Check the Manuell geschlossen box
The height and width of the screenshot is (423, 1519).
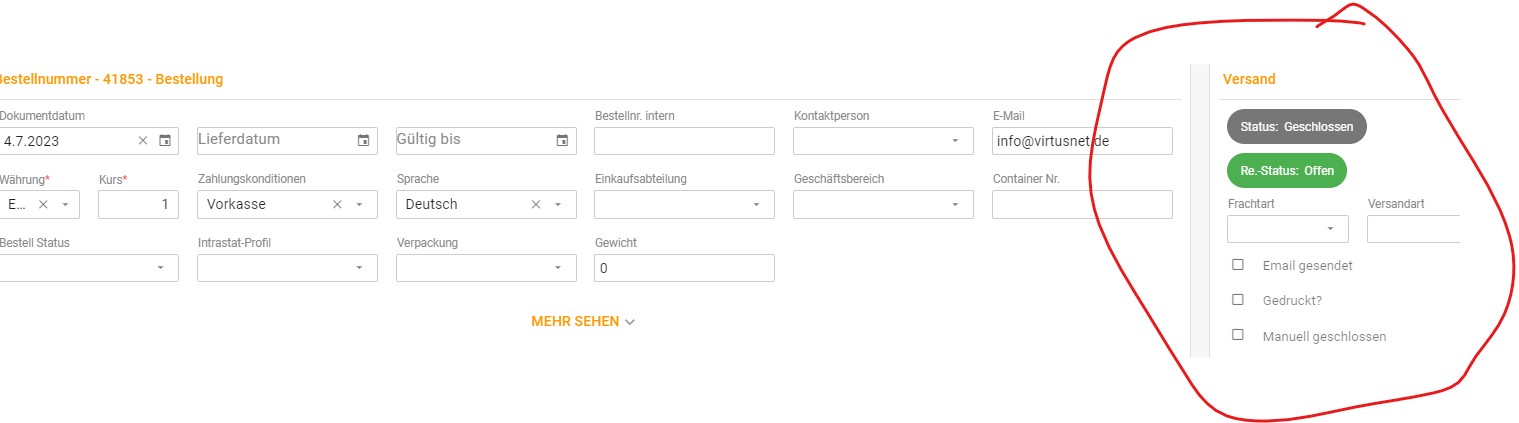(x=1238, y=335)
